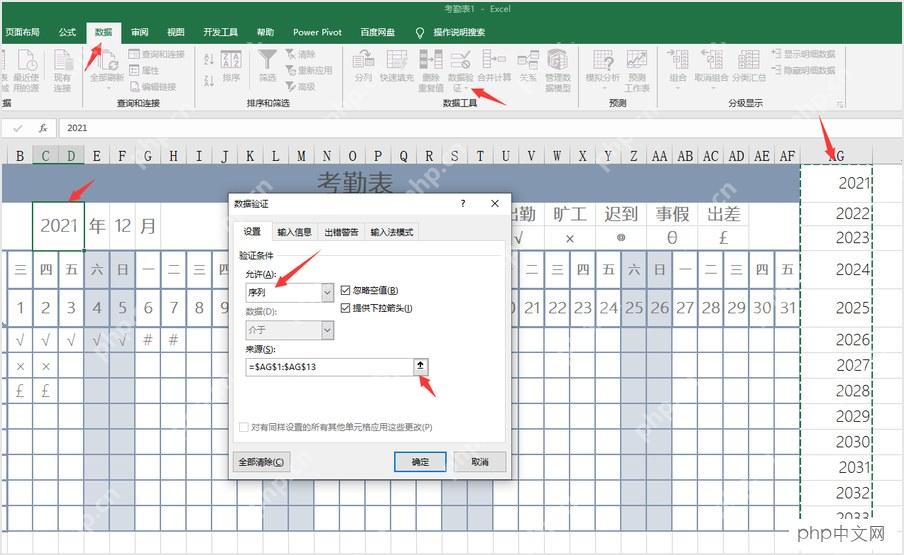Open the 开发工具 ribbon tab
This screenshot has height=555, width=904.
point(220,32)
